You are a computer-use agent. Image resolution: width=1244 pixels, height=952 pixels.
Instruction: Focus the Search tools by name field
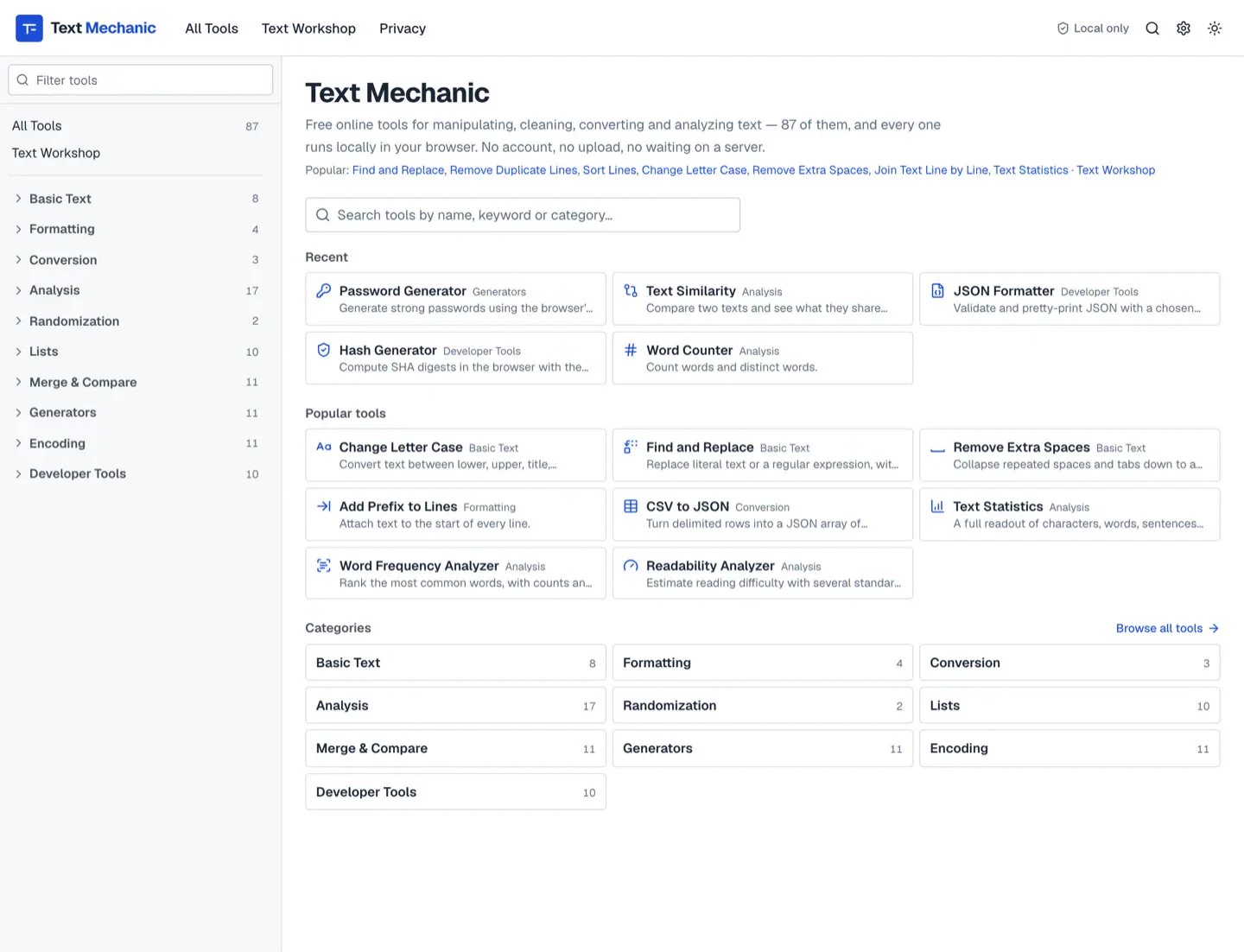click(x=523, y=215)
